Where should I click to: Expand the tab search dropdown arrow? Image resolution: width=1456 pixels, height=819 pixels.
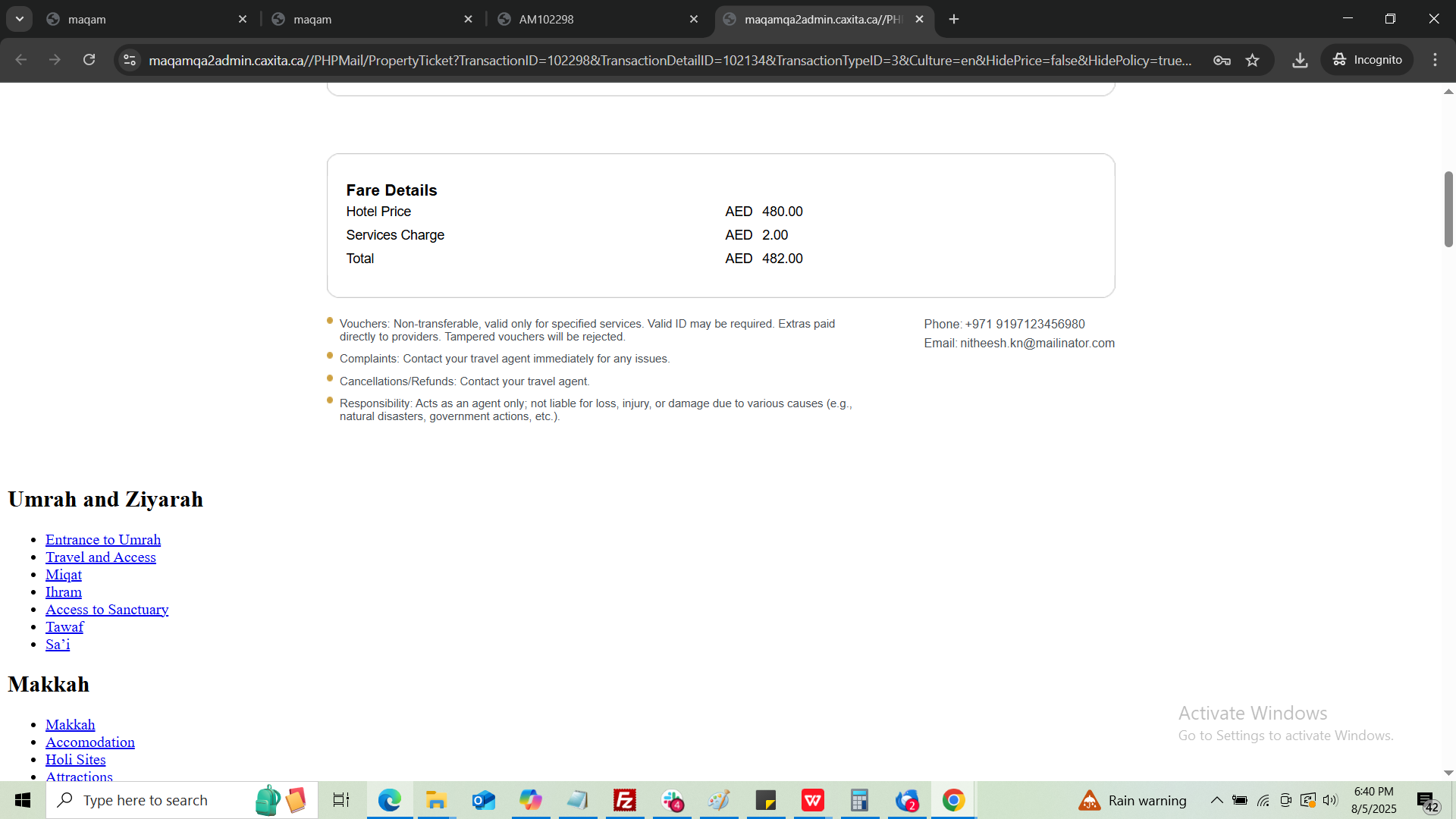[20, 19]
